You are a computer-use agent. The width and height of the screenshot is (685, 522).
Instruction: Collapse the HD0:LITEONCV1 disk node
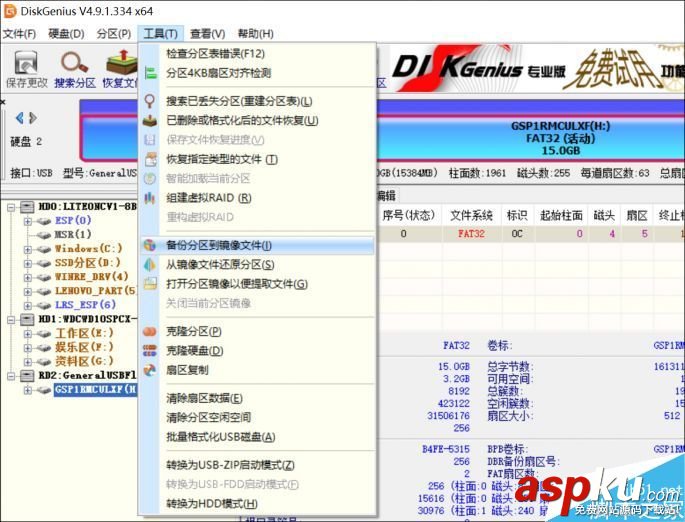(x=11, y=207)
